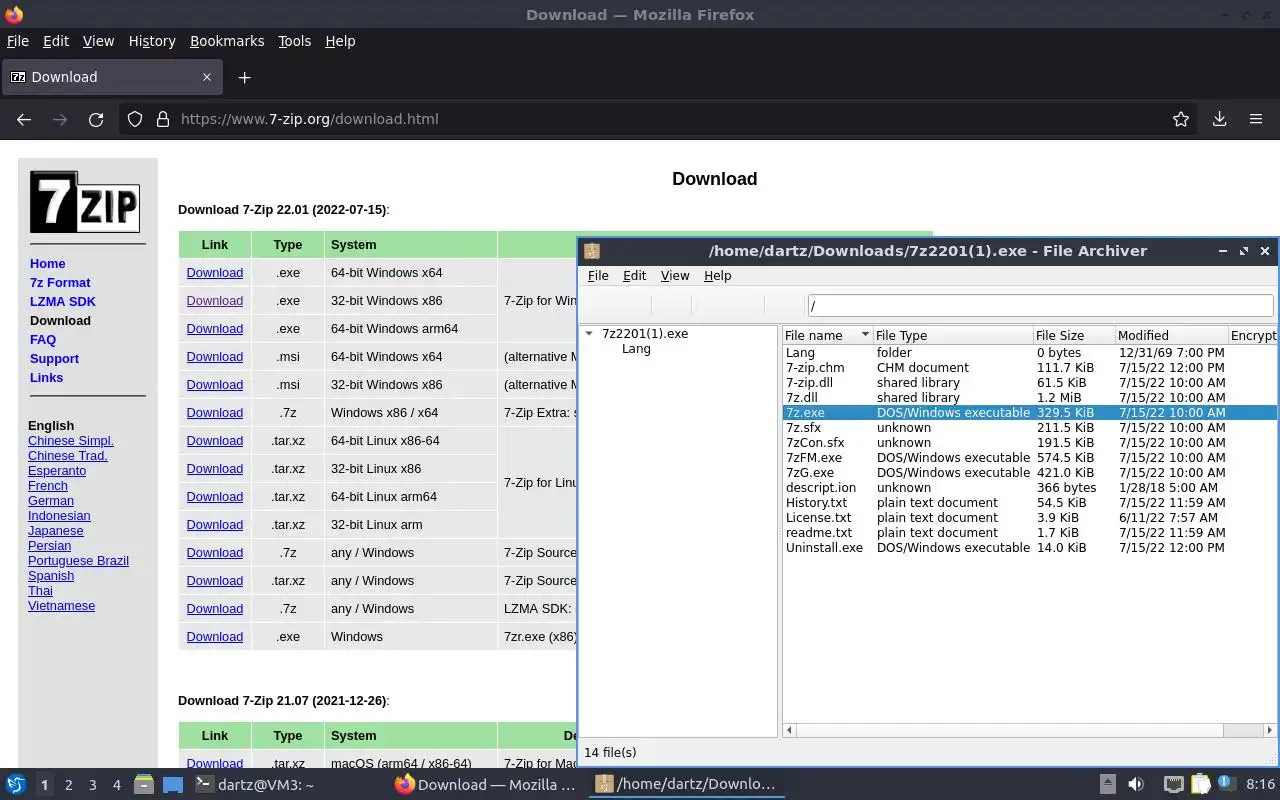Open the 7z Format sidebar link
The height and width of the screenshot is (800, 1280).
[60, 282]
